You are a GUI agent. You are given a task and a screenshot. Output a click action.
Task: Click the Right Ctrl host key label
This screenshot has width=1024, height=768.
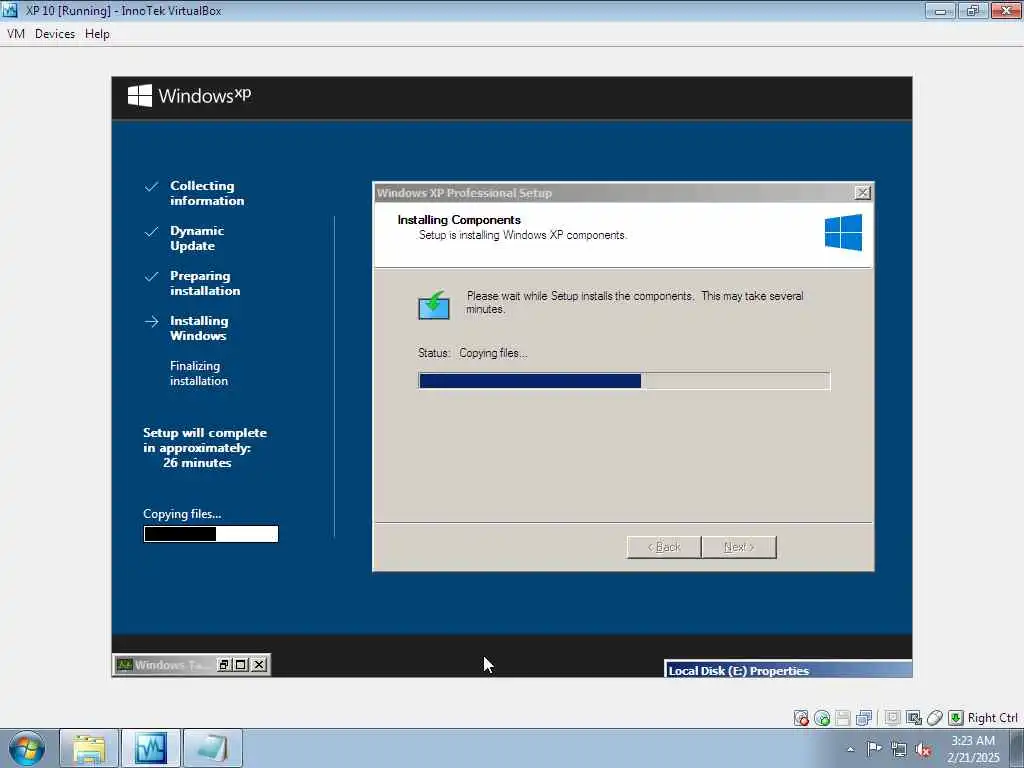993,718
